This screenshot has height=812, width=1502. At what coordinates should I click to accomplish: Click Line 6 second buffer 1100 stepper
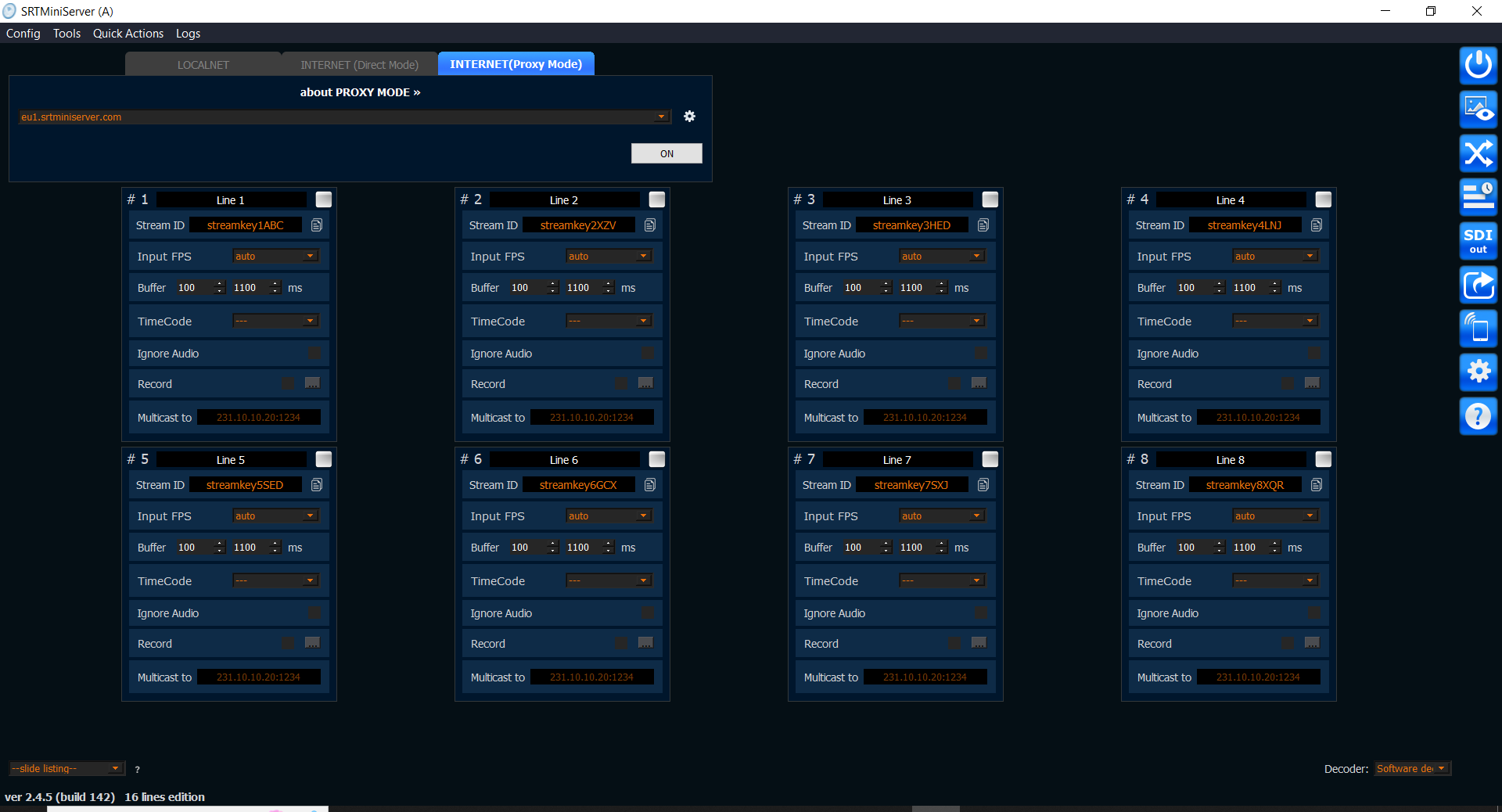coord(590,548)
